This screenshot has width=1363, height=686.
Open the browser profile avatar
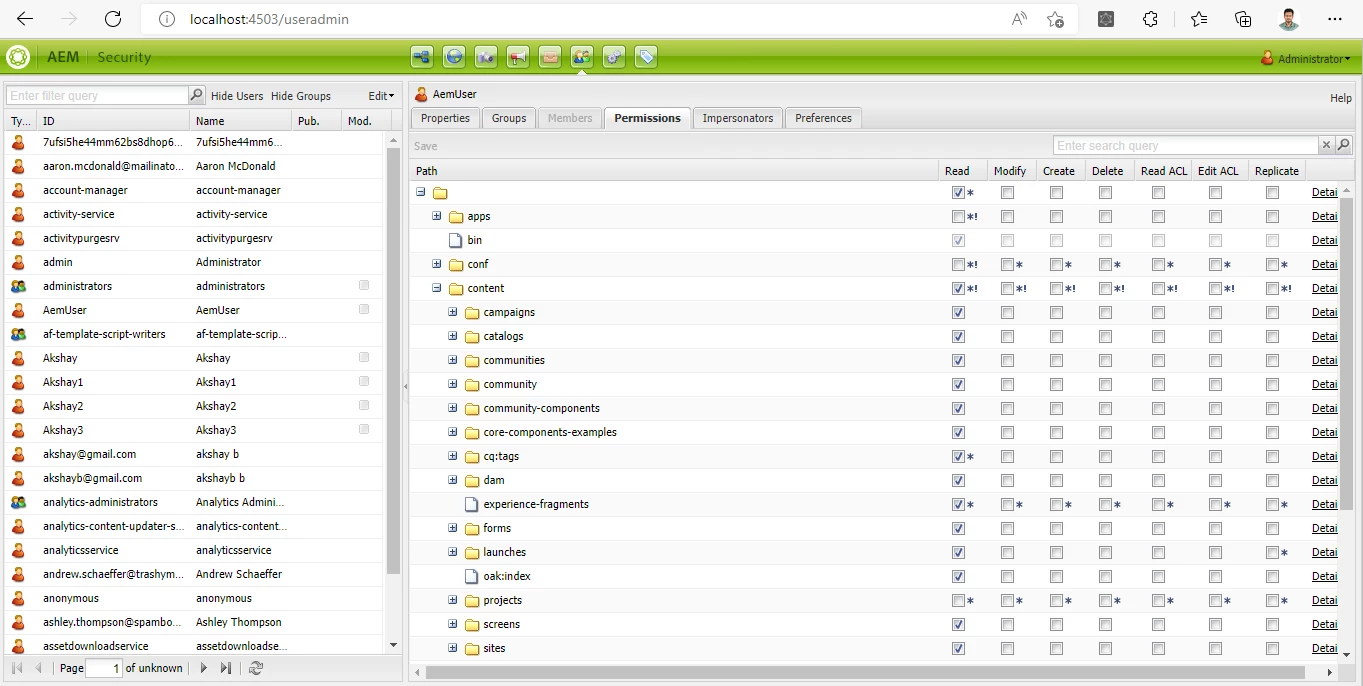click(1289, 19)
